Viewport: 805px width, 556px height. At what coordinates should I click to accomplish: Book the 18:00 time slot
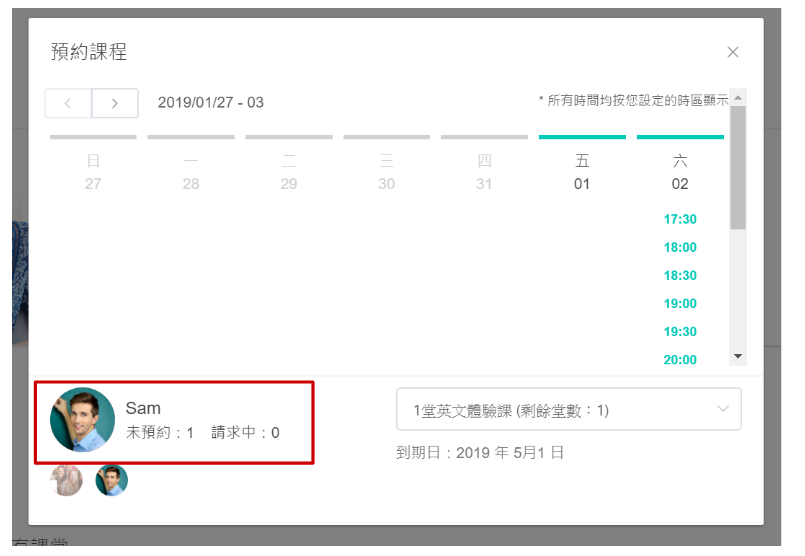pyautogui.click(x=680, y=247)
